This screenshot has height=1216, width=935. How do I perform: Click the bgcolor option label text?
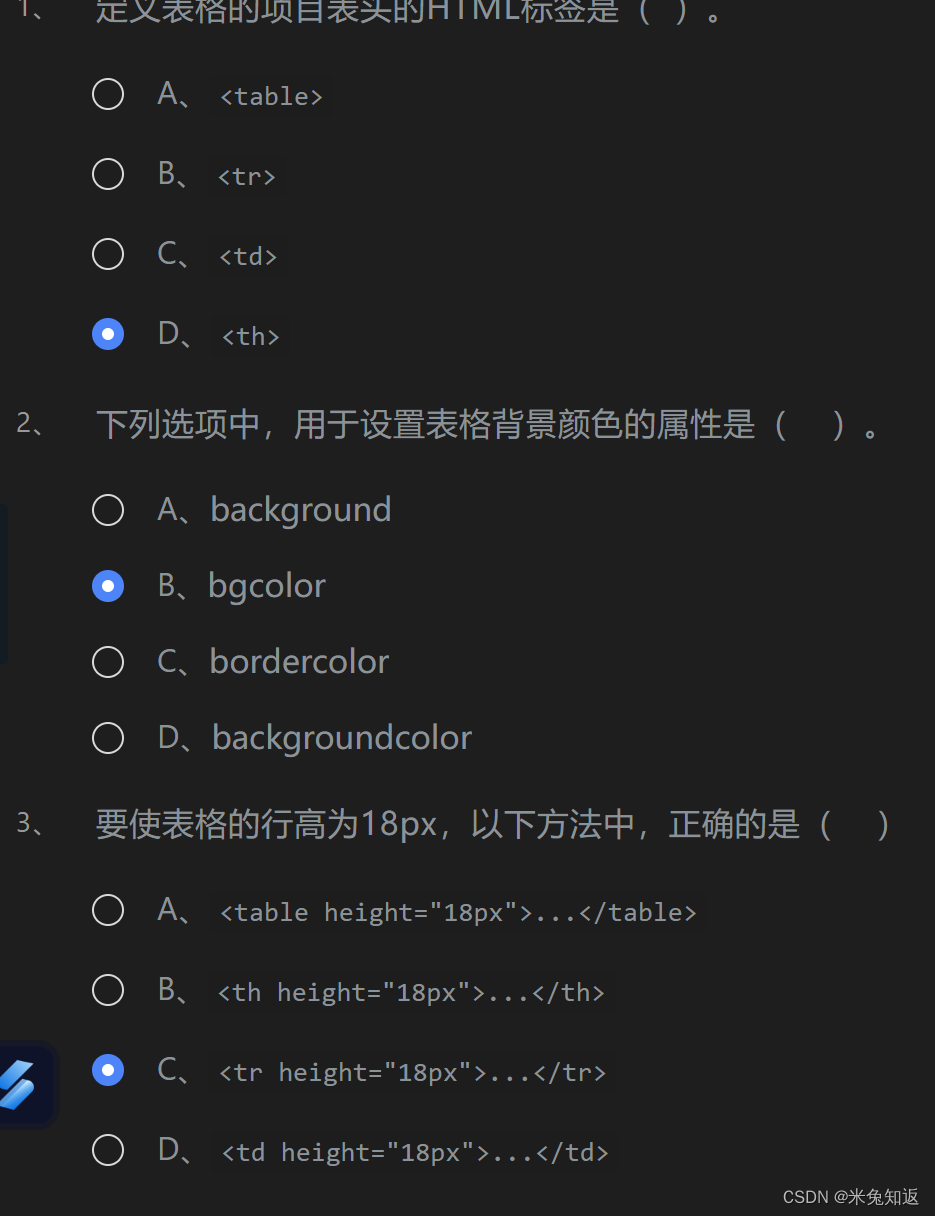click(x=266, y=585)
